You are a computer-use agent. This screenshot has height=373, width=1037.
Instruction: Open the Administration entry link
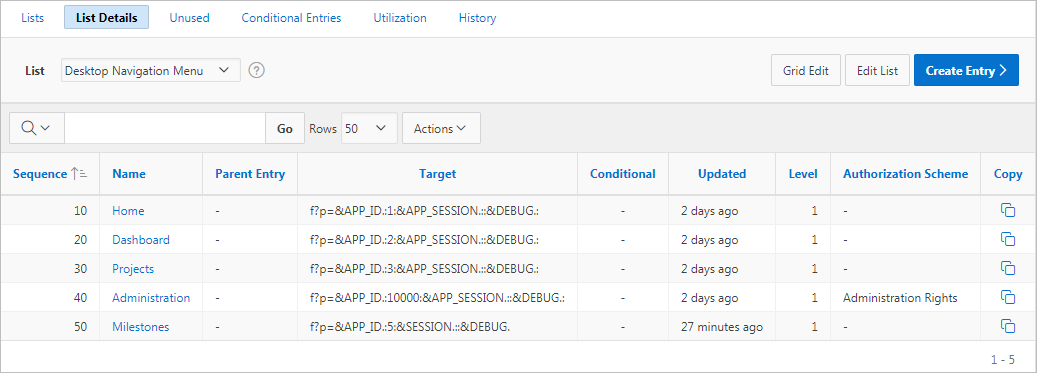coord(151,298)
